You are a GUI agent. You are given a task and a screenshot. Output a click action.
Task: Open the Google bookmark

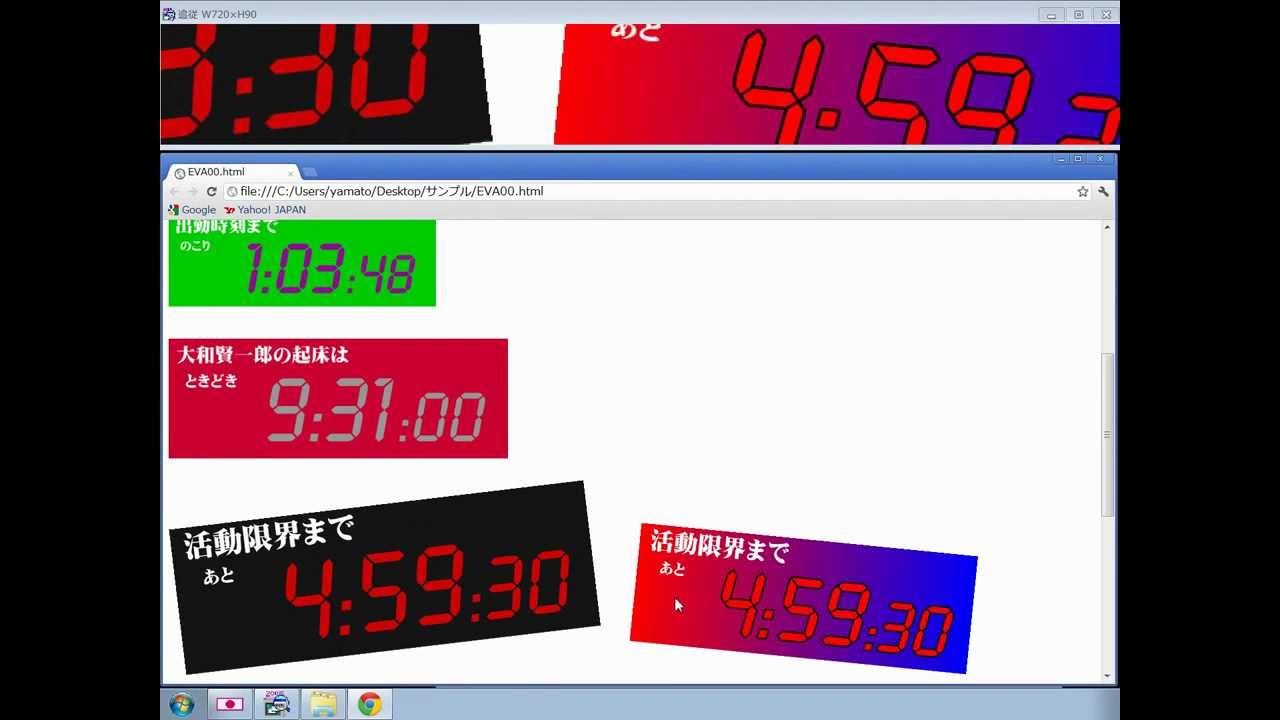192,210
